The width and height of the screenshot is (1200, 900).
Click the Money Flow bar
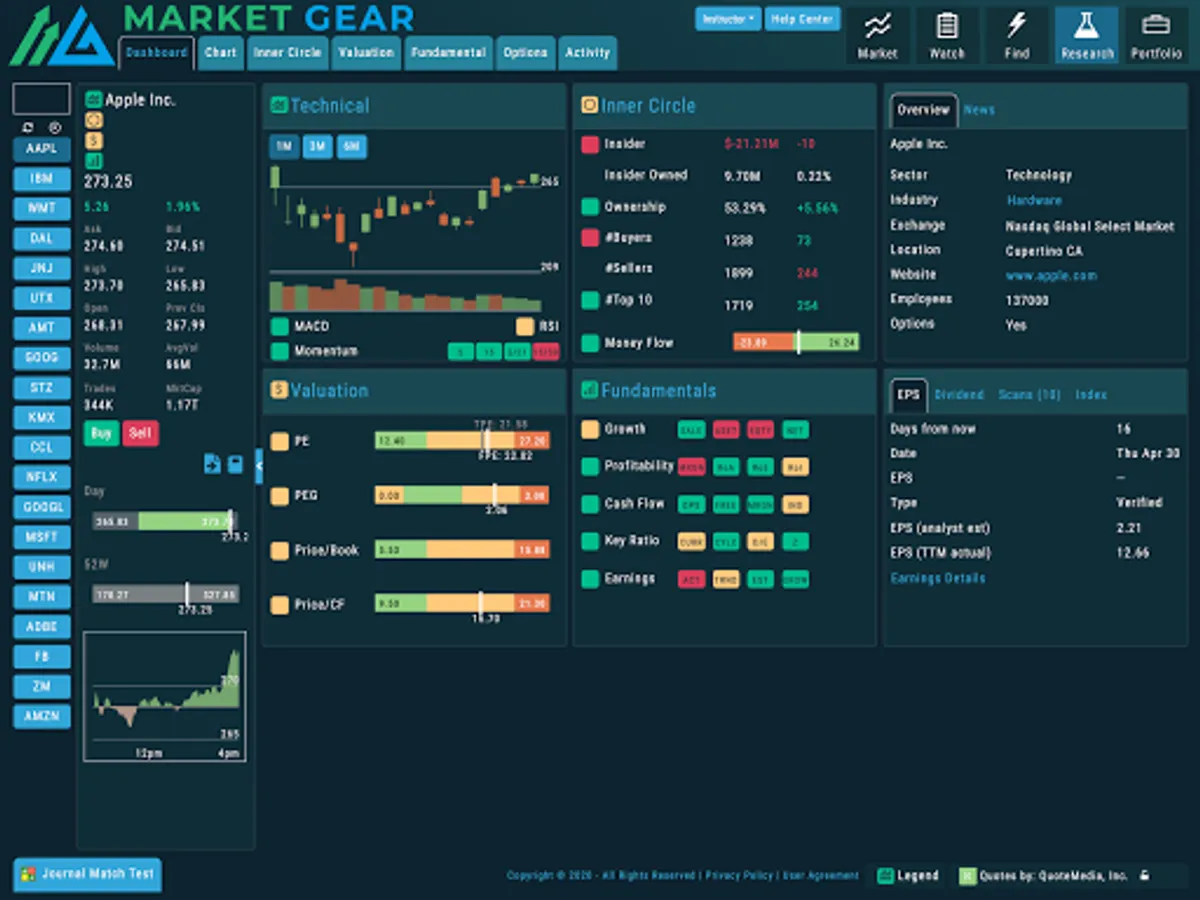(796, 342)
